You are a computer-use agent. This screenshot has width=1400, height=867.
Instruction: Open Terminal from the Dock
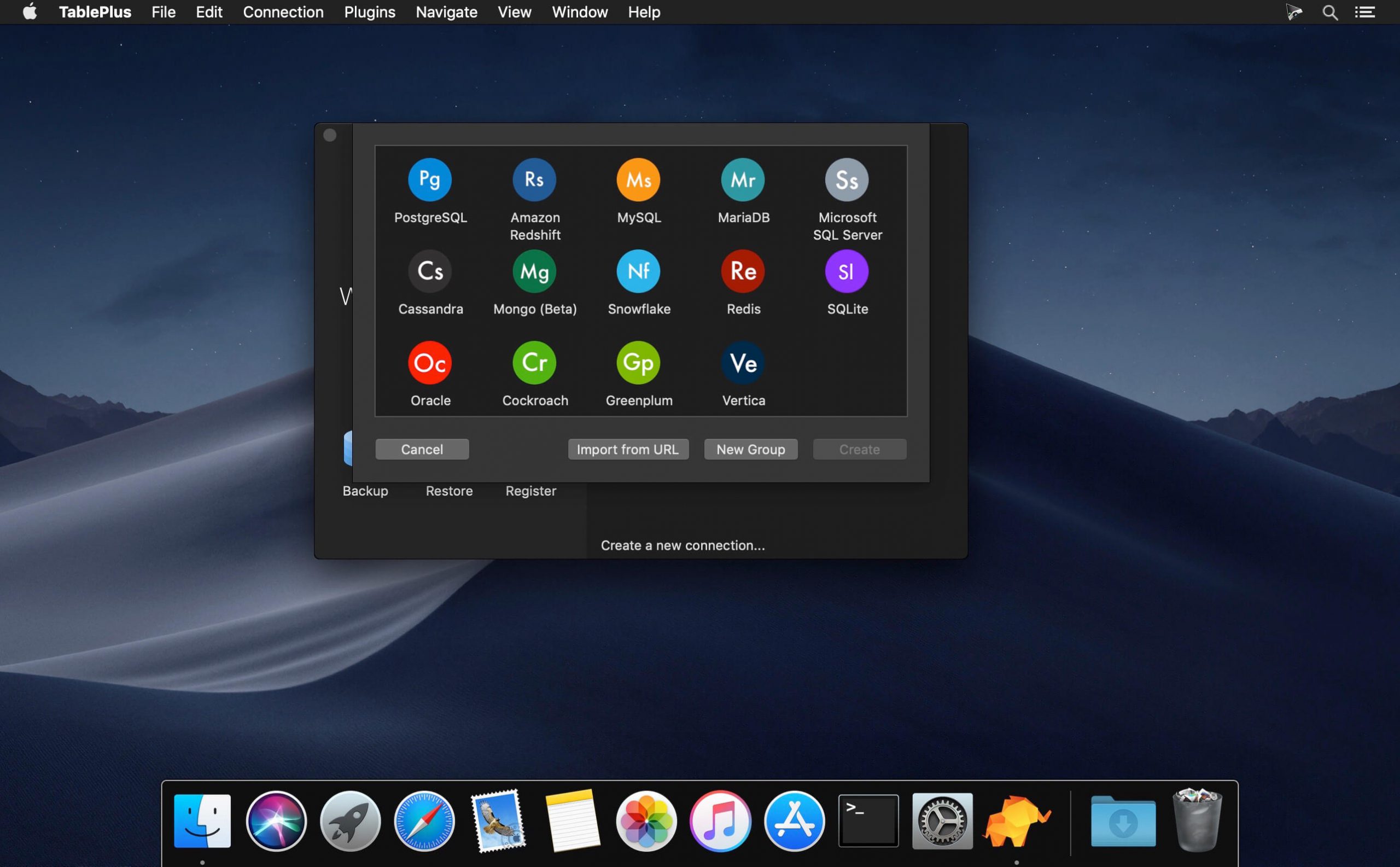[x=868, y=821]
